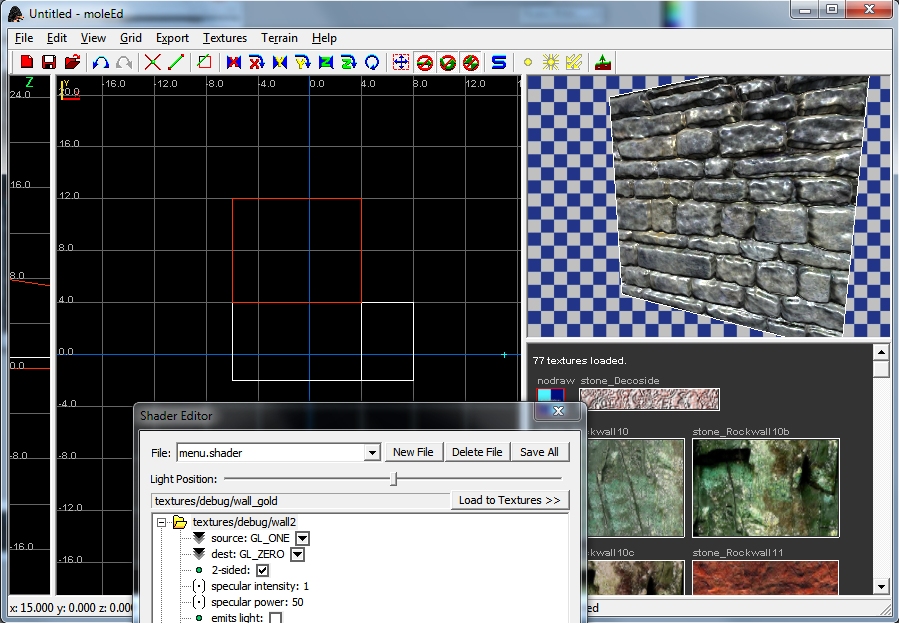Open the source GL_ONE dropdown
899x623 pixels.
click(x=302, y=538)
